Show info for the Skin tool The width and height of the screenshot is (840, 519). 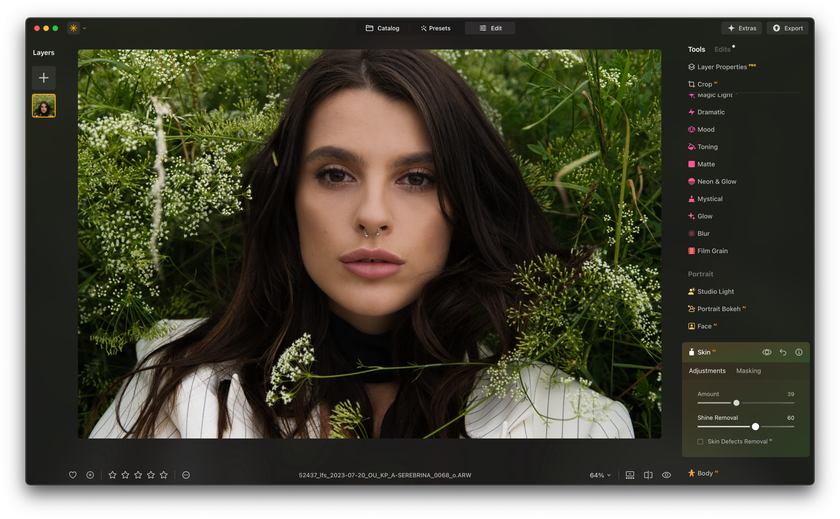pyautogui.click(x=799, y=352)
